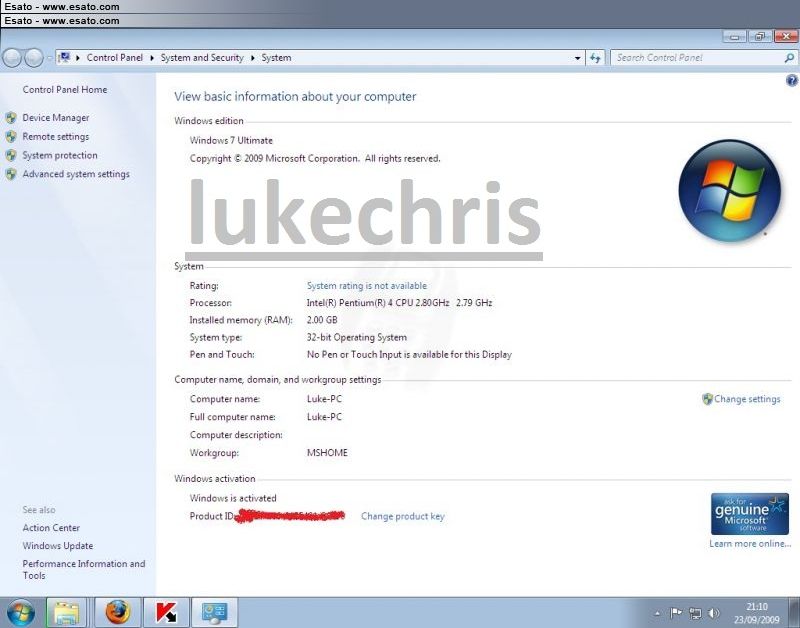This screenshot has height=628, width=800.
Task: Open Device Manager link
Action: 56,118
